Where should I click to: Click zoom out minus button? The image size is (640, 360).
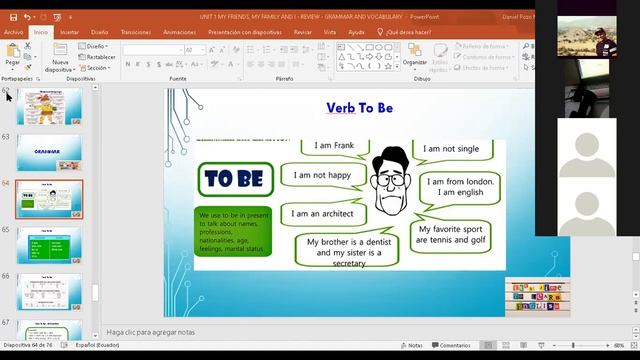(x=554, y=345)
